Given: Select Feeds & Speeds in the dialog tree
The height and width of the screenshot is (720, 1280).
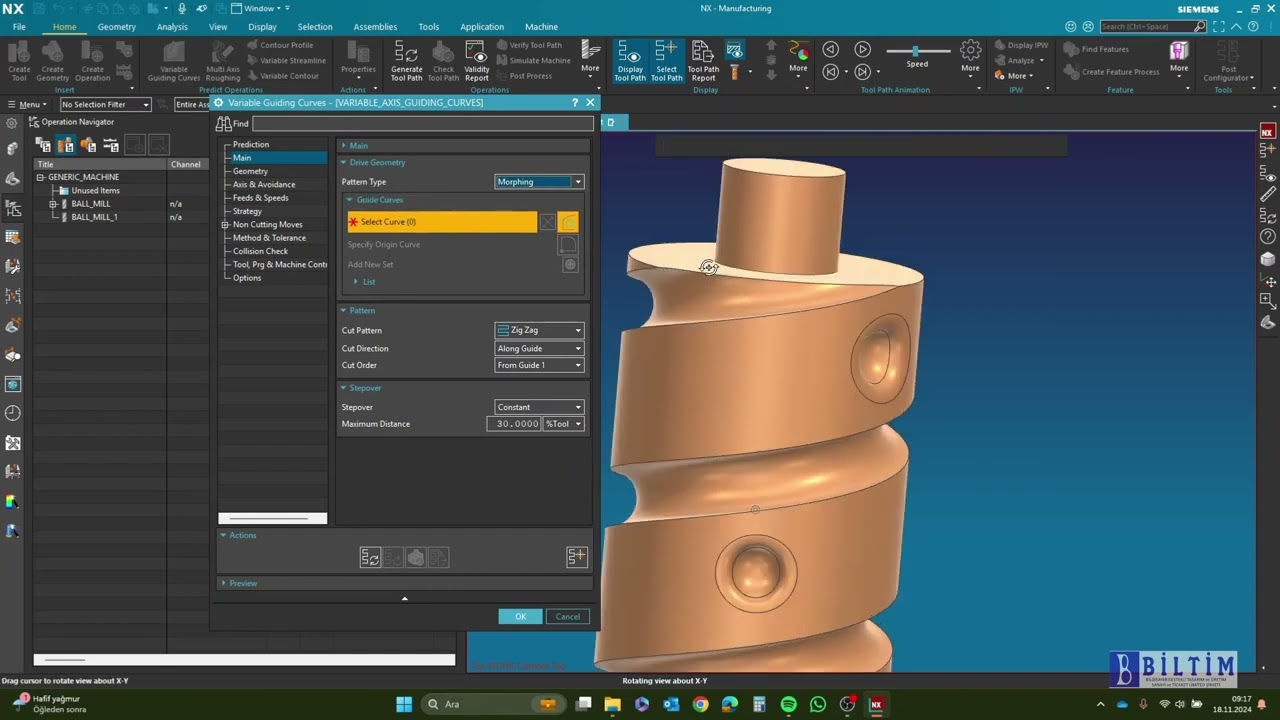Looking at the screenshot, I should [x=261, y=198].
